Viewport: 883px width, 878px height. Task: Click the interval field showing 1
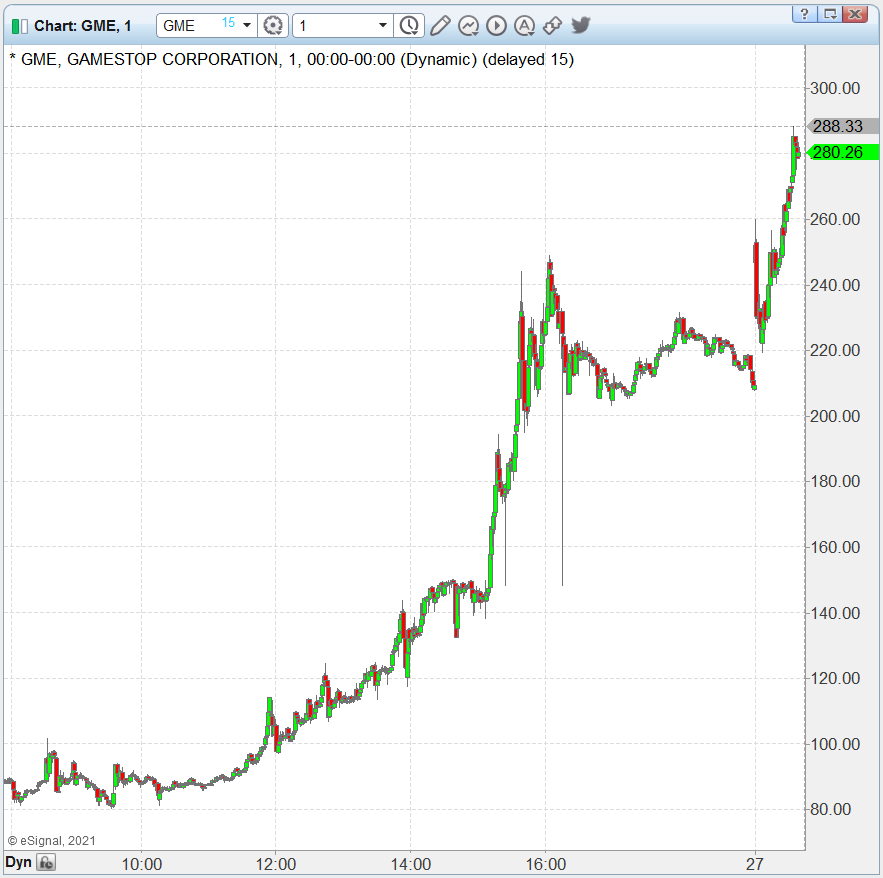(x=342, y=25)
